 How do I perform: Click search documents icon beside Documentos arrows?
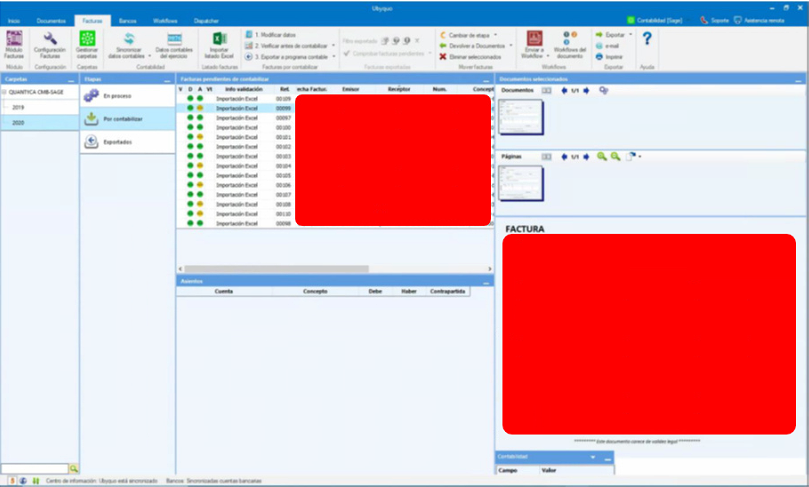(x=604, y=90)
